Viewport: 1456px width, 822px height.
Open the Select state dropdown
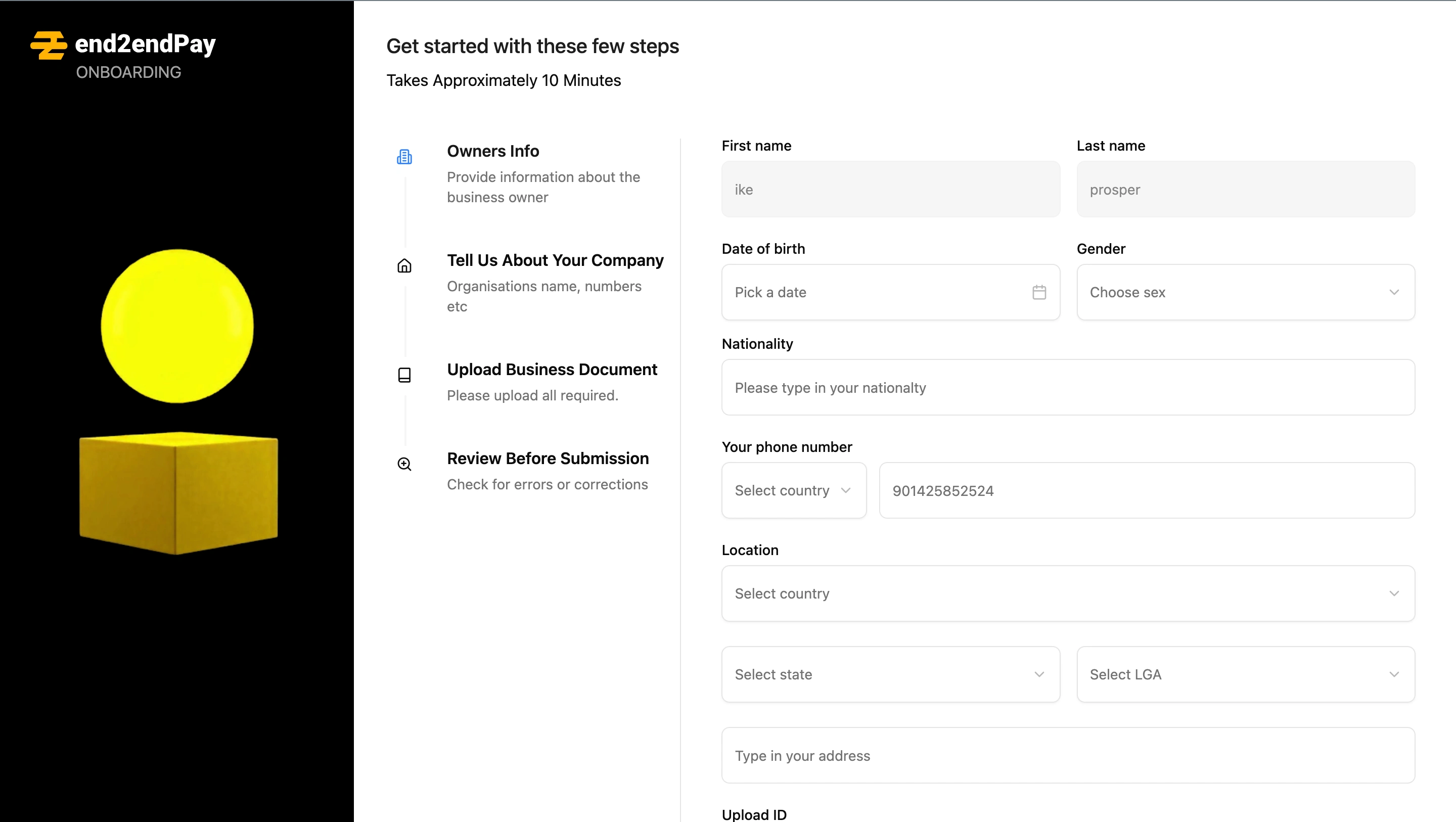(890, 674)
